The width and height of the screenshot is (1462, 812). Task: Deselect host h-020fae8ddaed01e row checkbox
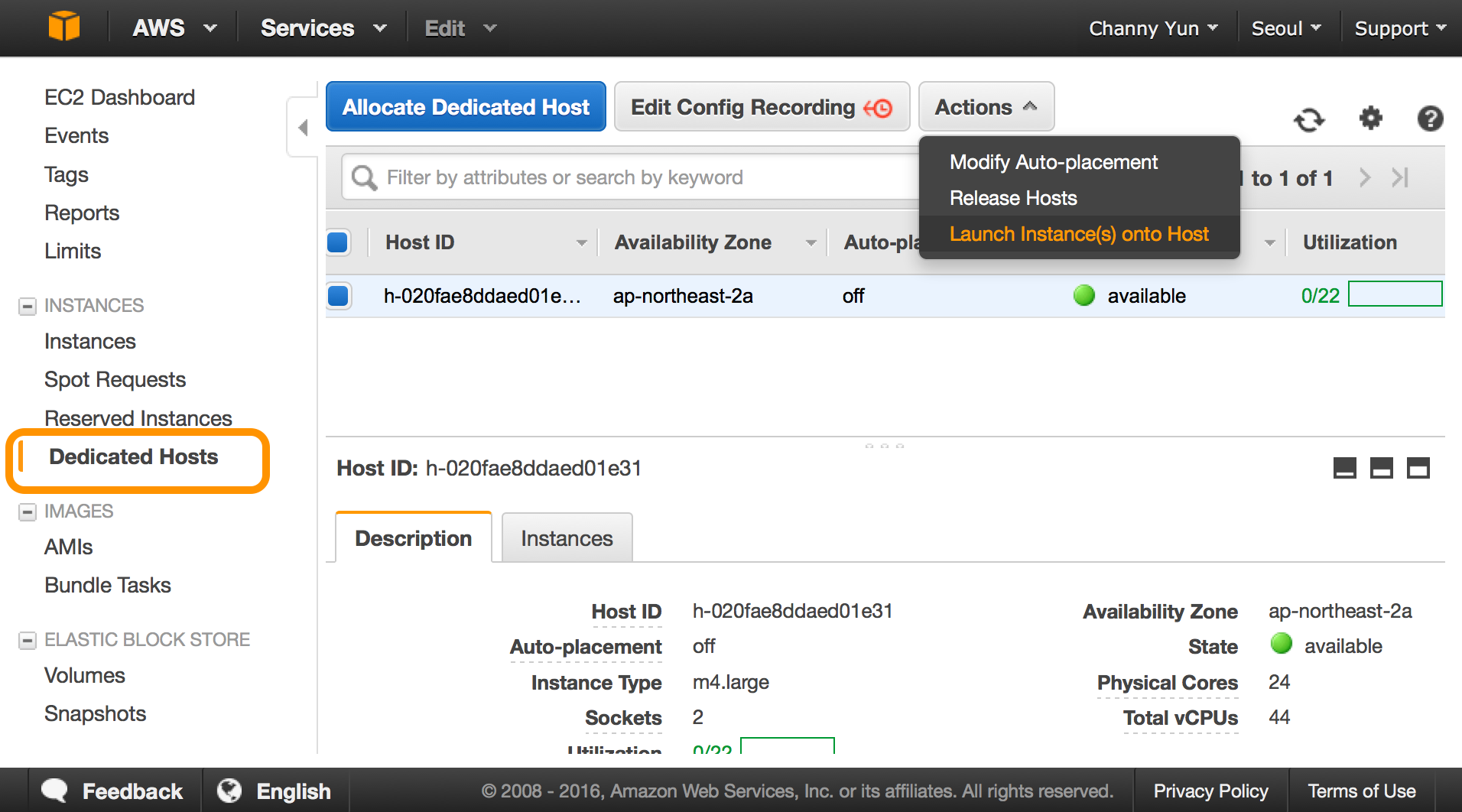[338, 296]
